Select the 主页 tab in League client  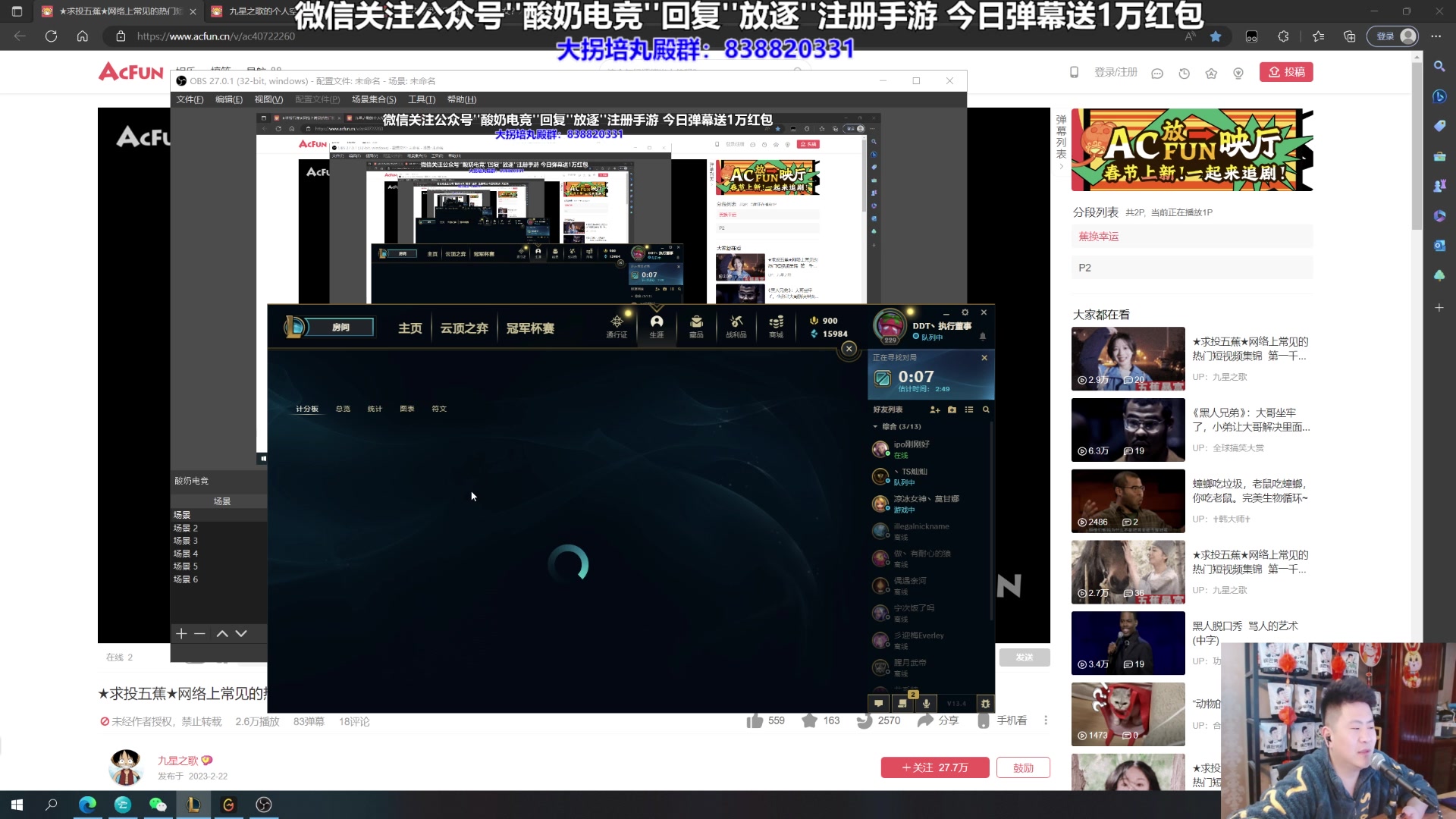click(410, 328)
